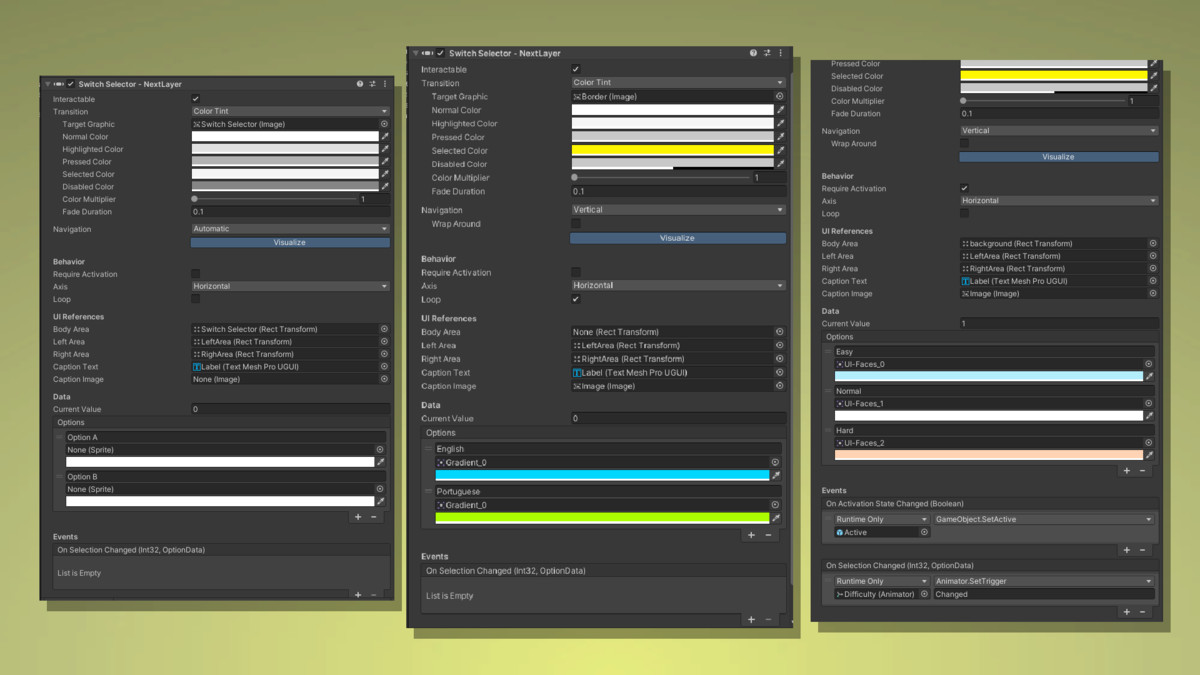
Task: Open the Animator.SetTrigger function dropdown
Action: point(1043,581)
